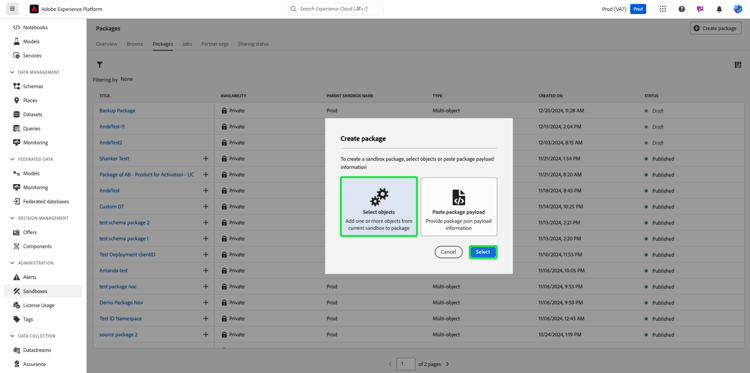
Task: Click plus icon for Demo Package Nov
Action: click(206, 303)
